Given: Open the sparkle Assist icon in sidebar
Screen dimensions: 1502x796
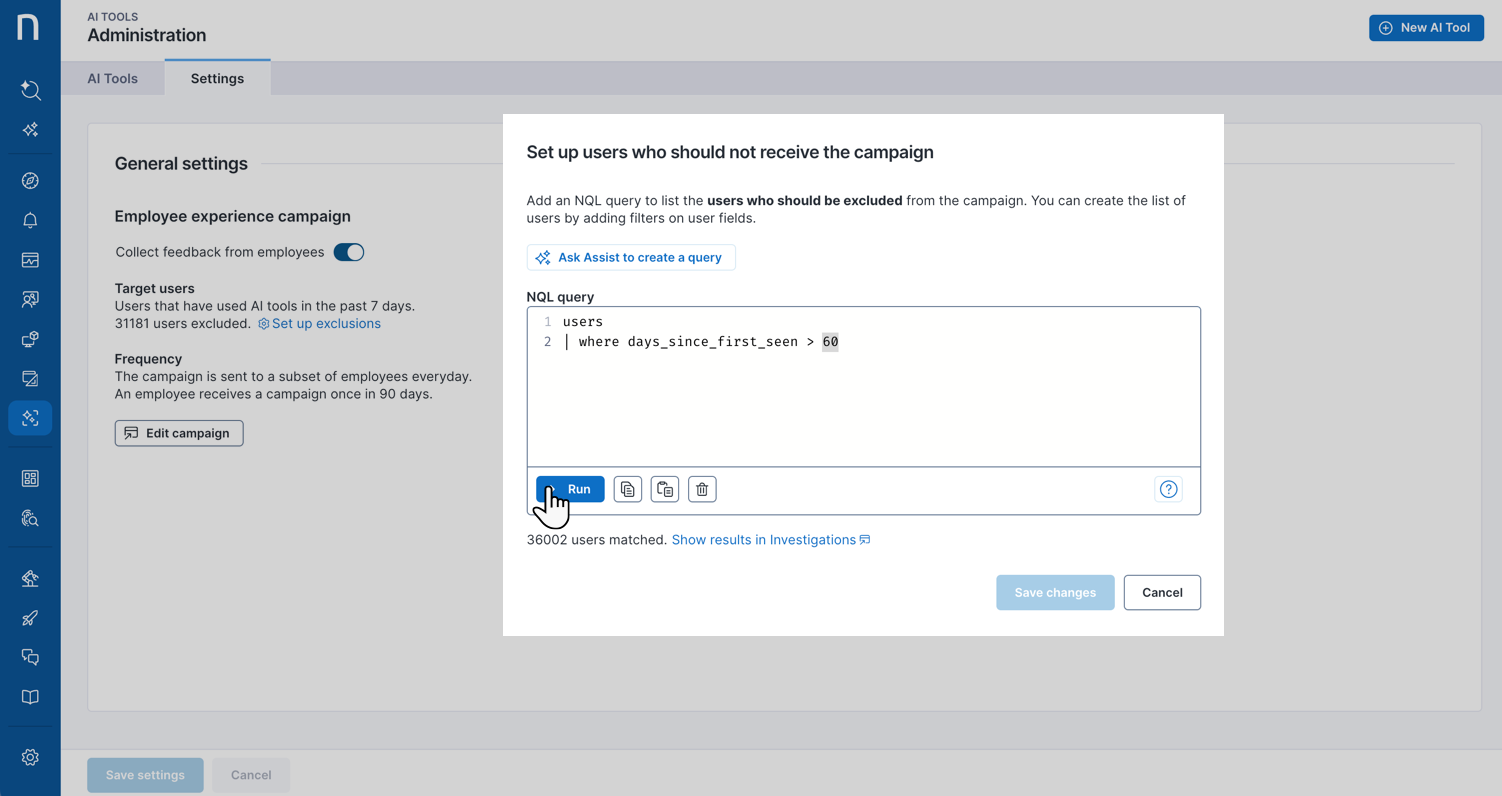Looking at the screenshot, I should pyautogui.click(x=30, y=130).
